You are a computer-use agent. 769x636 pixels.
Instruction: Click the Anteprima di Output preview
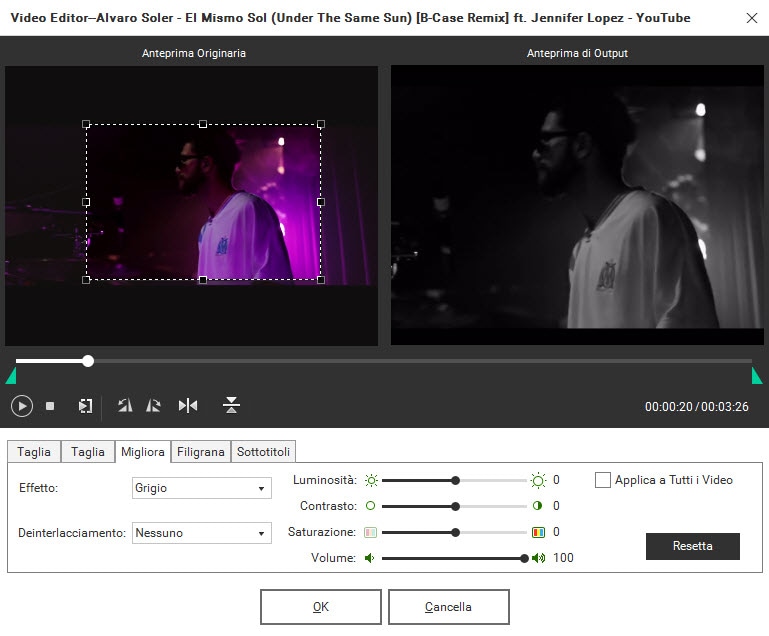point(577,205)
